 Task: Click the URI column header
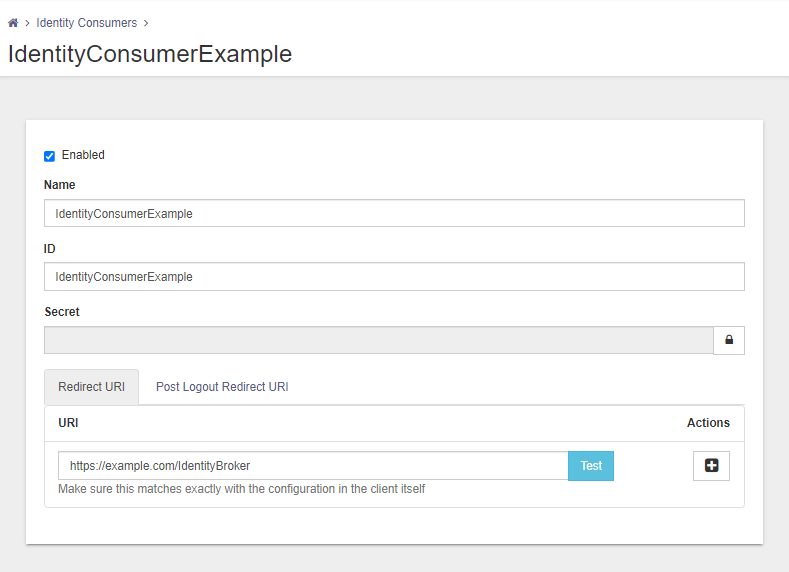tap(68, 423)
